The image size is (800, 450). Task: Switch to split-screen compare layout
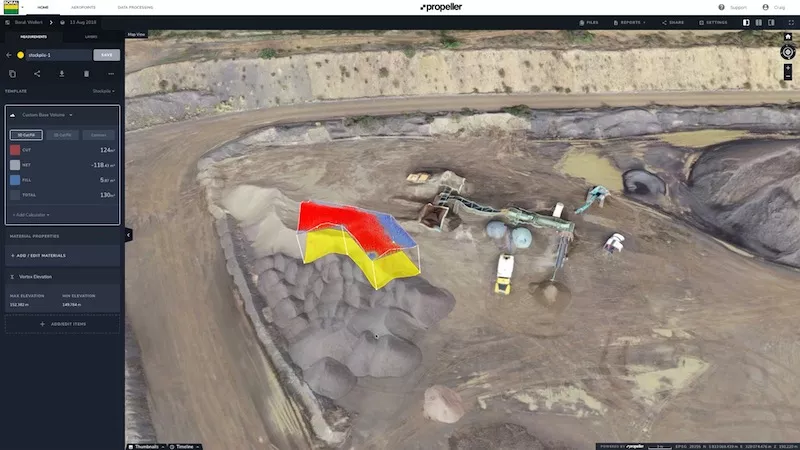click(757, 21)
